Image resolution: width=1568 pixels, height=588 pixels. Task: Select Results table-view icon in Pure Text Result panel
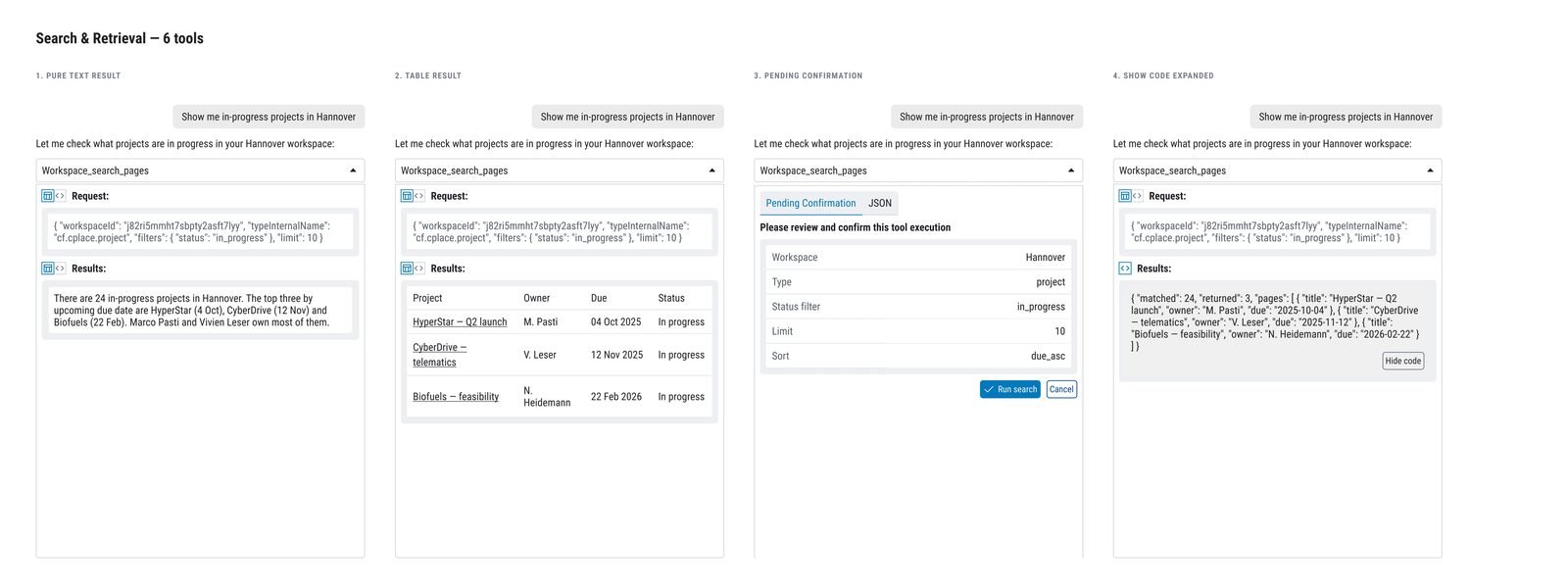(x=47, y=269)
